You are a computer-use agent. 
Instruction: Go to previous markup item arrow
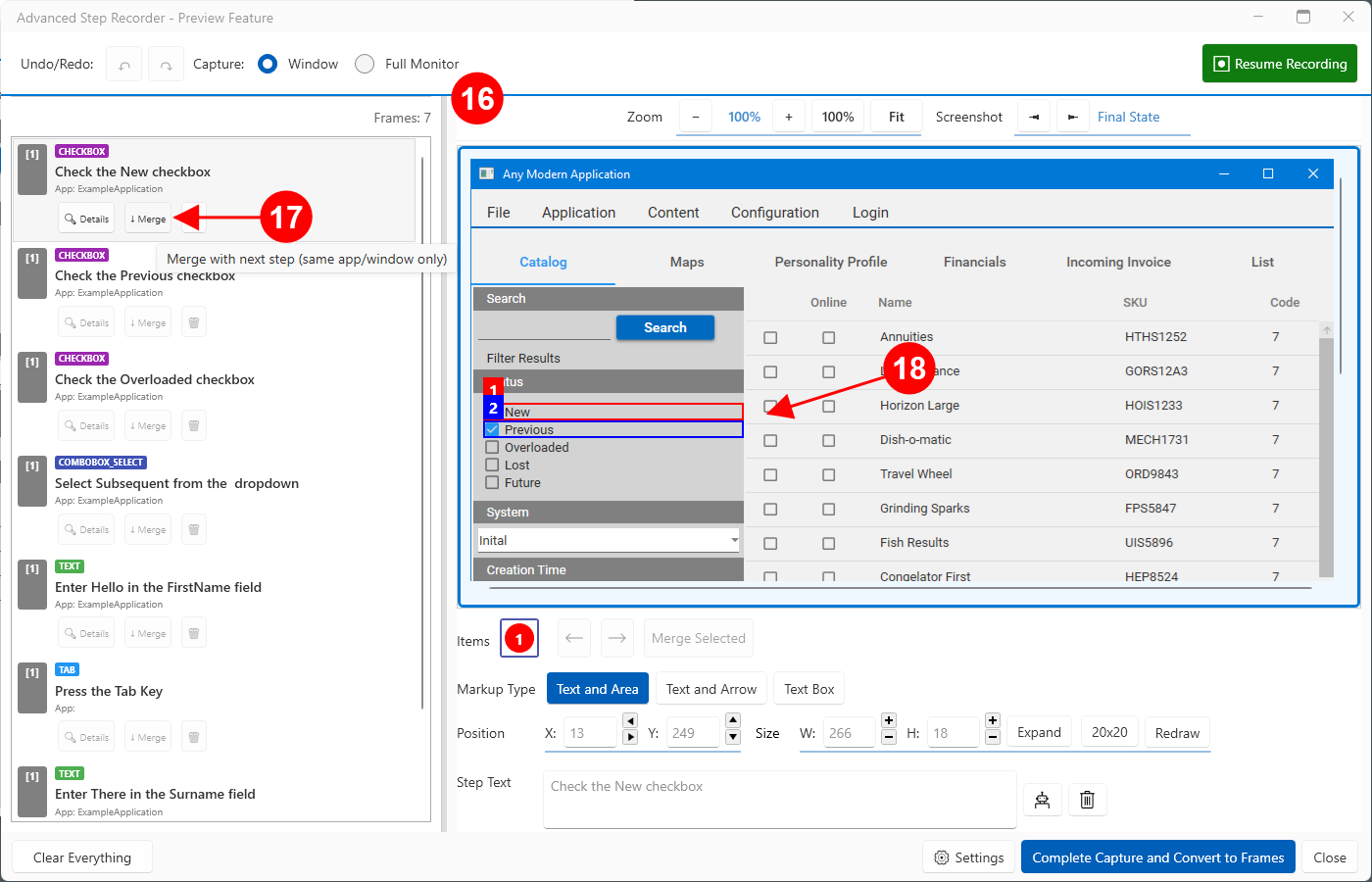pos(574,638)
